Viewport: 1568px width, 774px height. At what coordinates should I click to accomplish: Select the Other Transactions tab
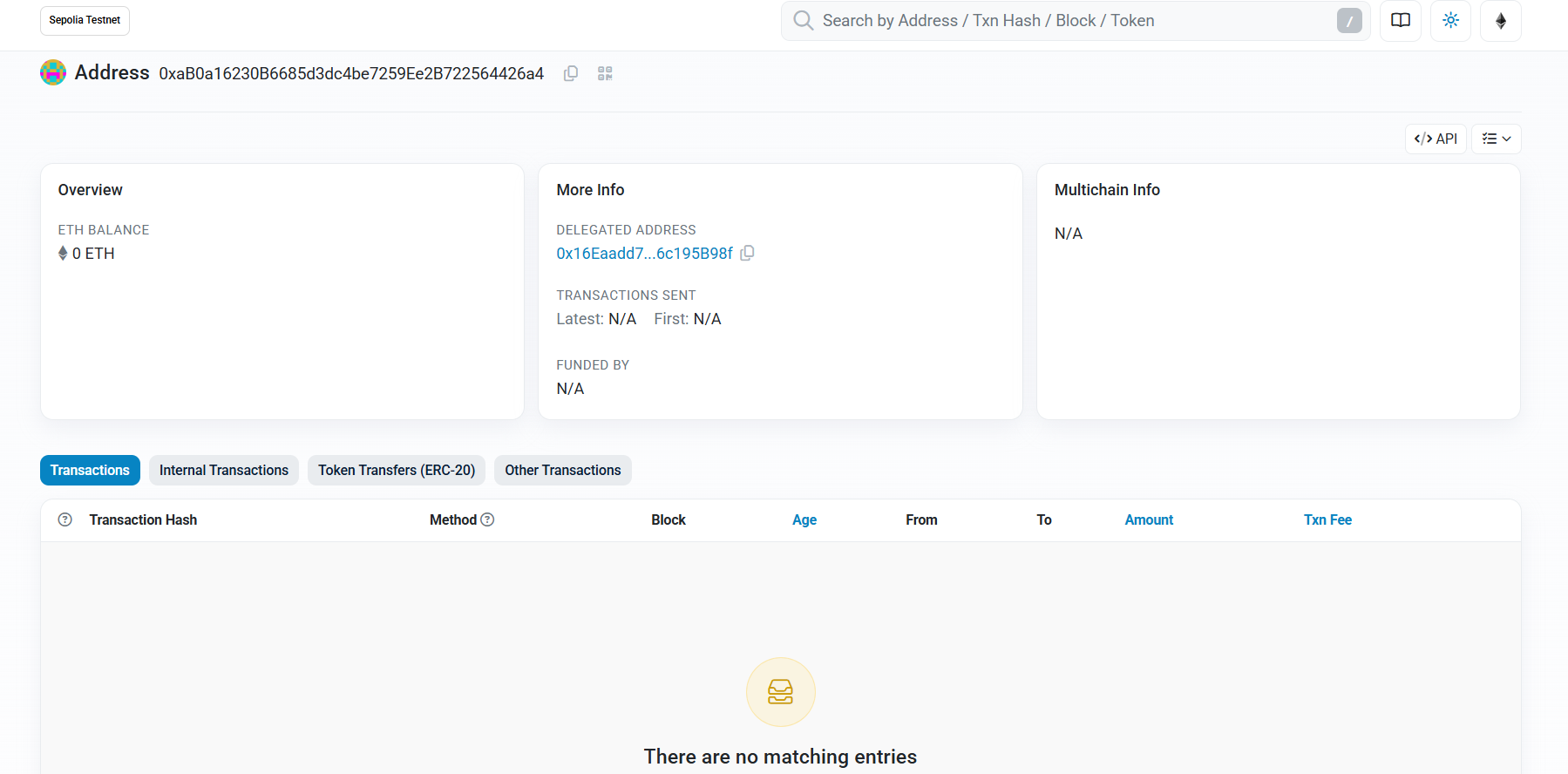[562, 471]
